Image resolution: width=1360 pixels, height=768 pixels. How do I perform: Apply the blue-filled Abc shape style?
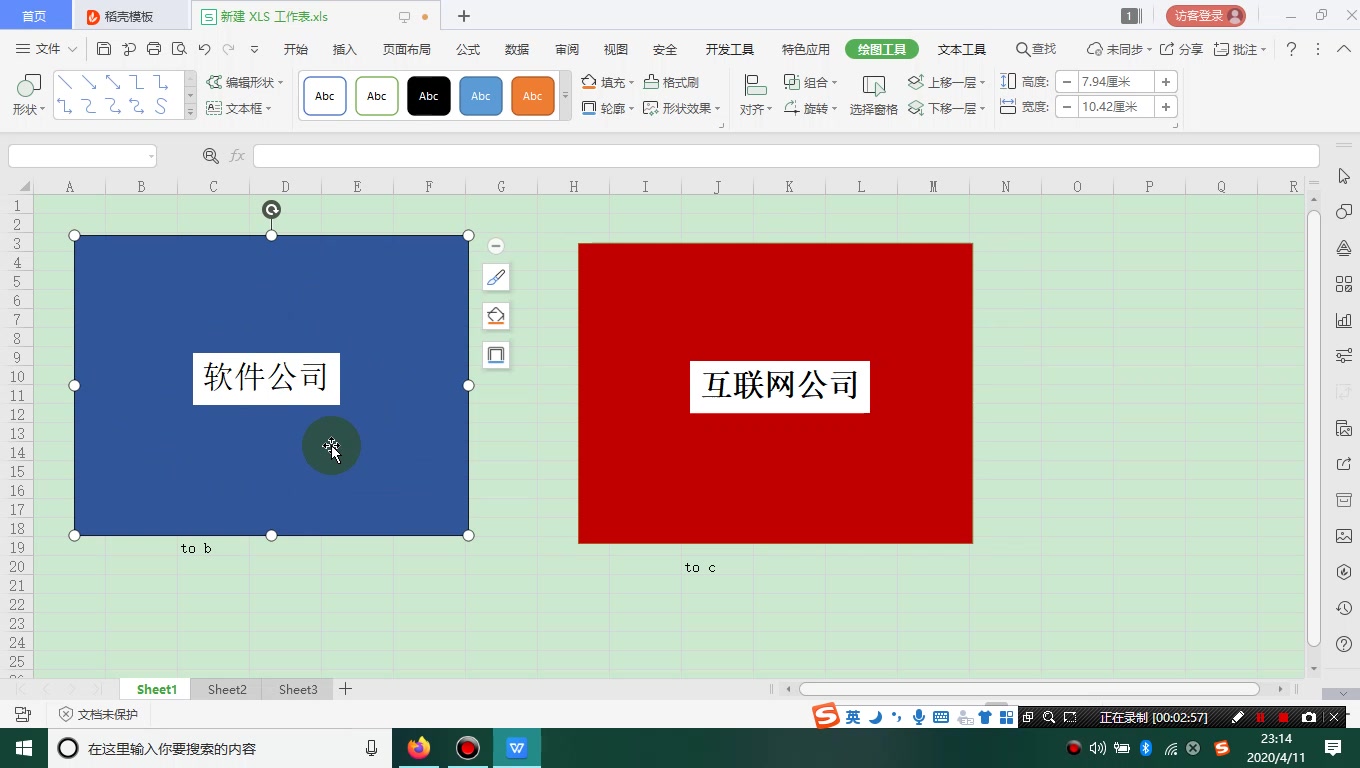coord(481,96)
